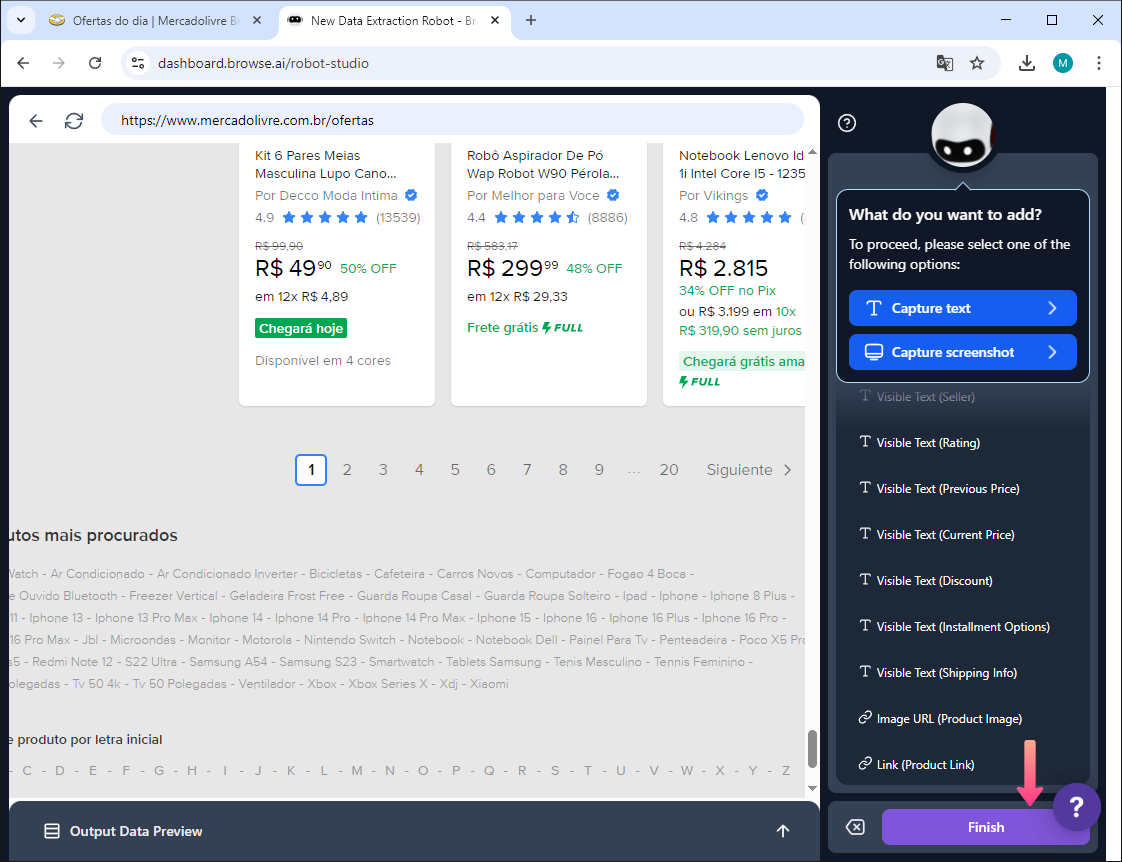This screenshot has height=862, width=1122.
Task: Click the translate page icon
Action: 944,63
